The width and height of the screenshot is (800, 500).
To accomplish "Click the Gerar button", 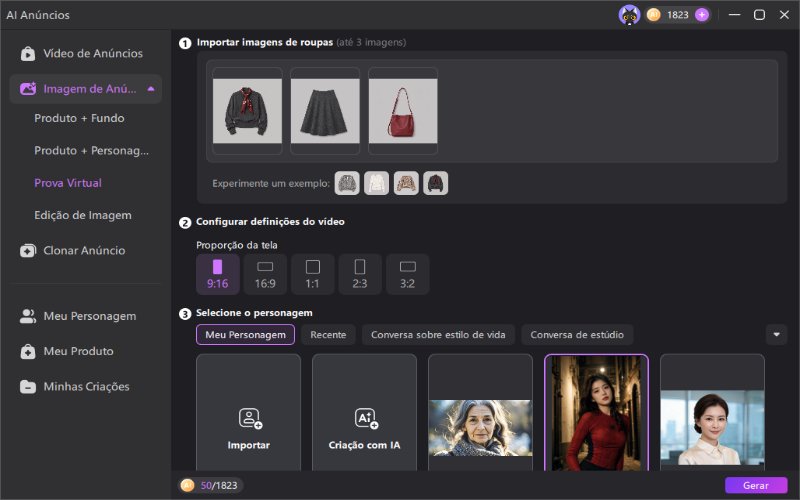I will [756, 485].
